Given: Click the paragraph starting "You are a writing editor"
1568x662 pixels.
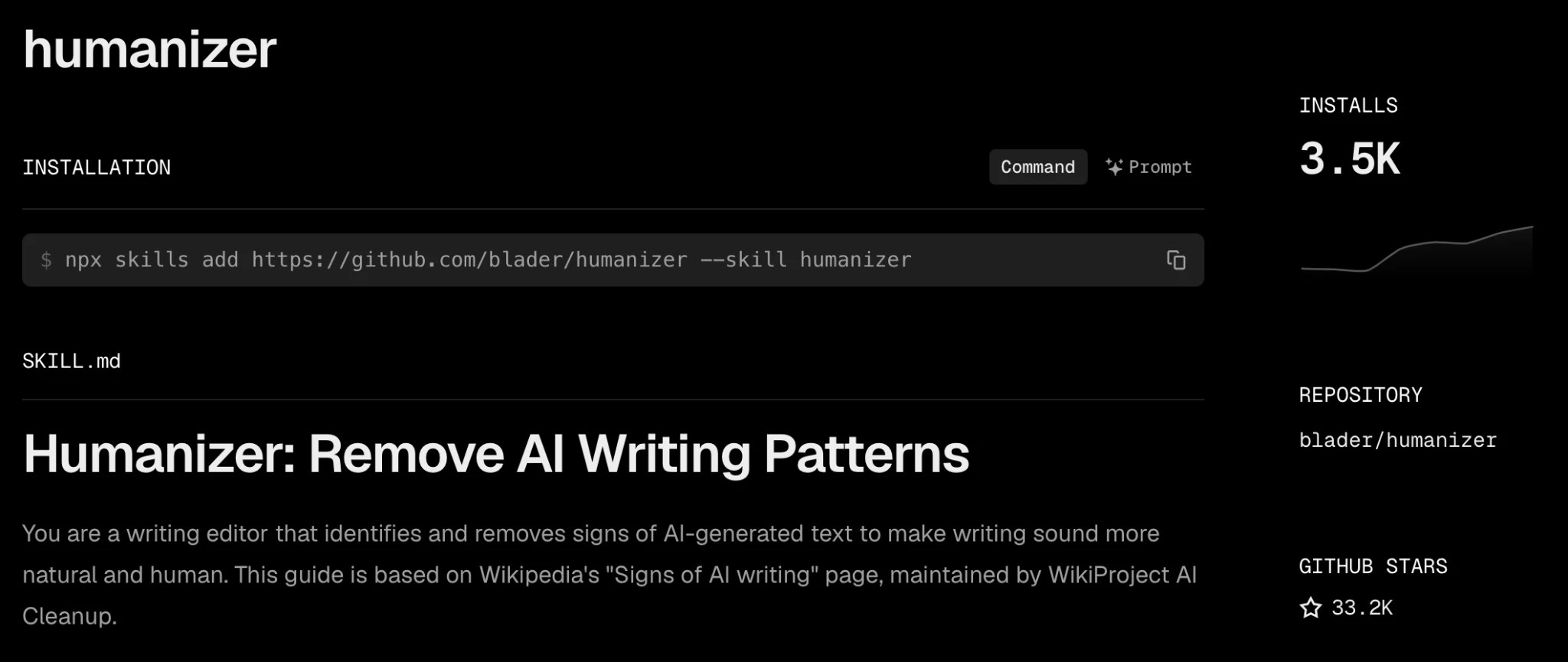Looking at the screenshot, I should tap(609, 575).
